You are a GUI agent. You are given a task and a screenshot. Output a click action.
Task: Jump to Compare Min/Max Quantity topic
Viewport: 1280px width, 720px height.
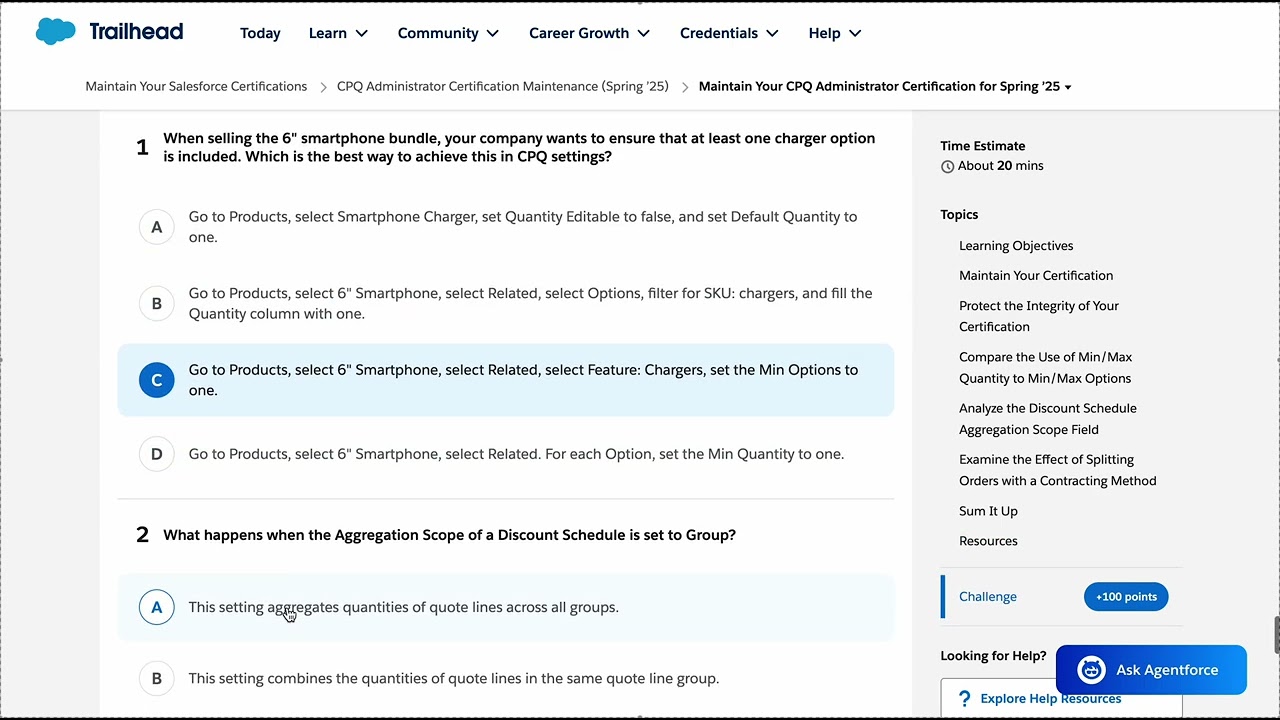pos(1045,367)
